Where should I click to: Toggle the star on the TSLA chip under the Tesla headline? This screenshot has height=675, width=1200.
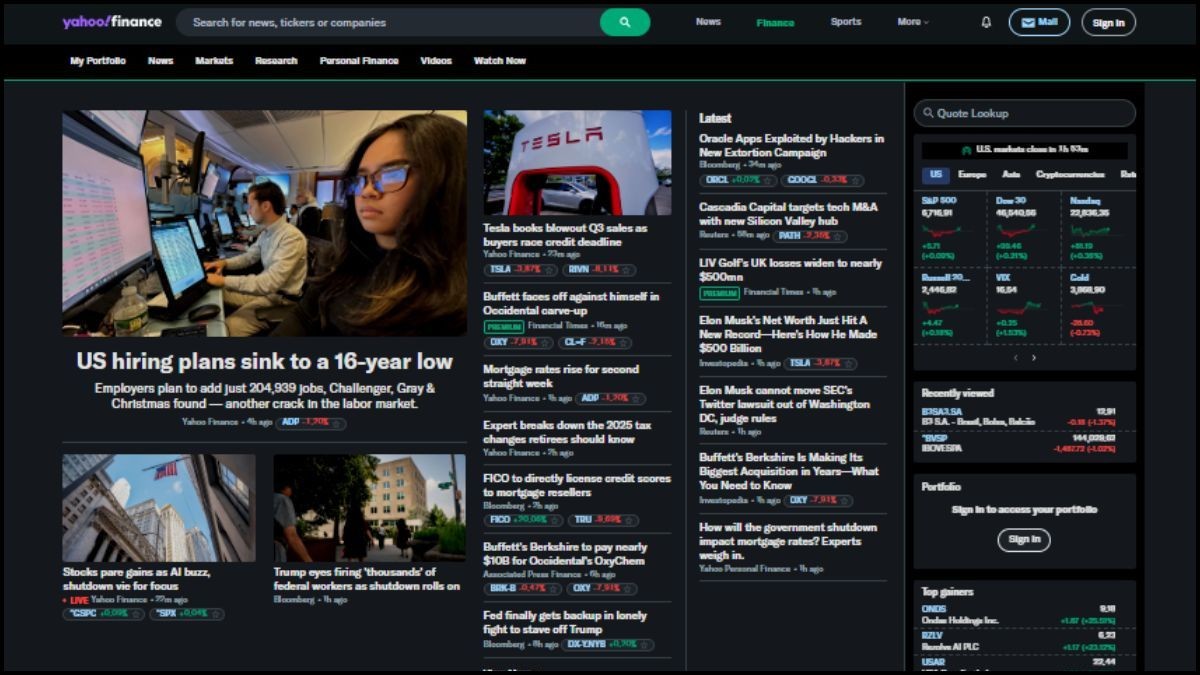tap(550, 270)
